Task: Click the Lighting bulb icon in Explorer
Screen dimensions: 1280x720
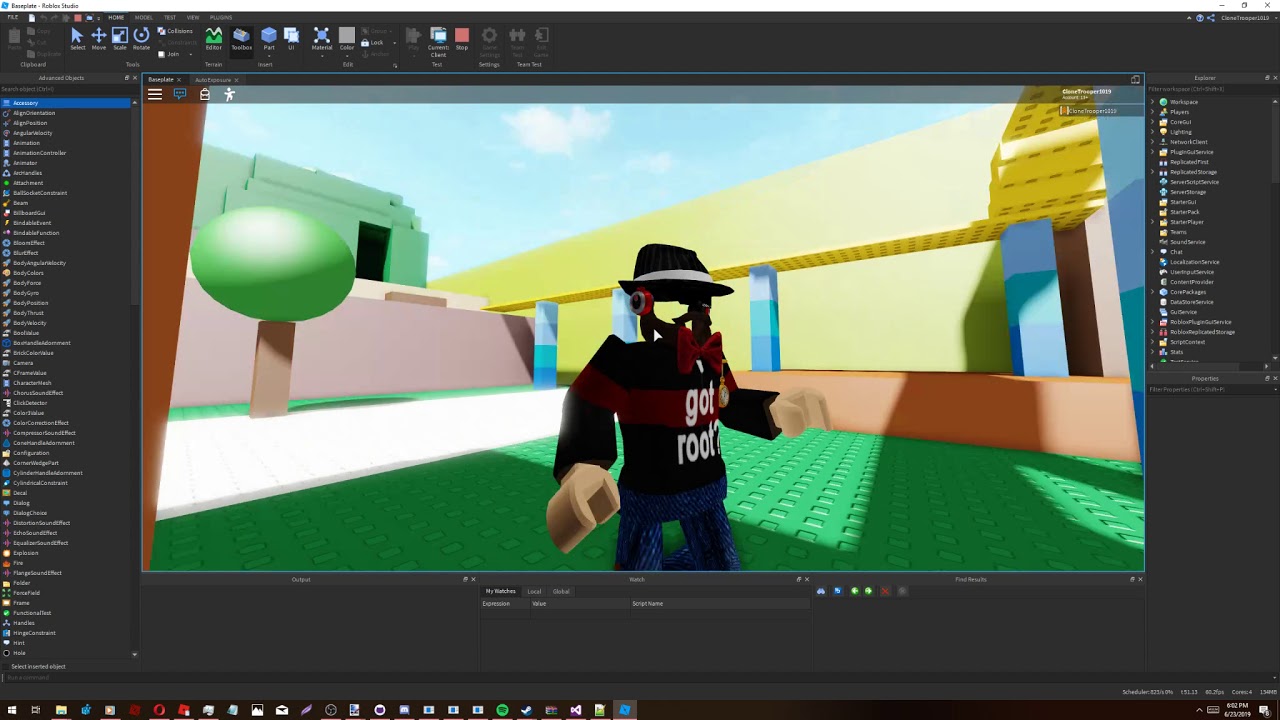Action: click(1163, 132)
